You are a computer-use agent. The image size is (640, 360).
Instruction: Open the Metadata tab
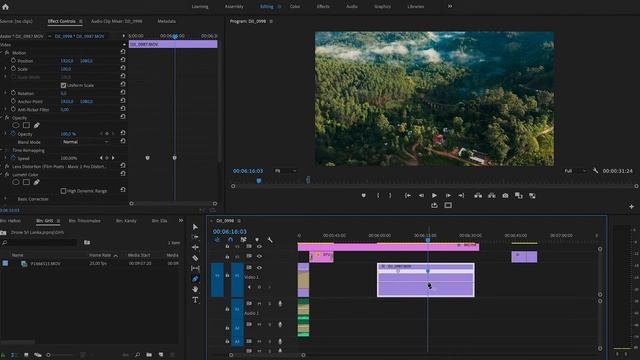pyautogui.click(x=167, y=21)
